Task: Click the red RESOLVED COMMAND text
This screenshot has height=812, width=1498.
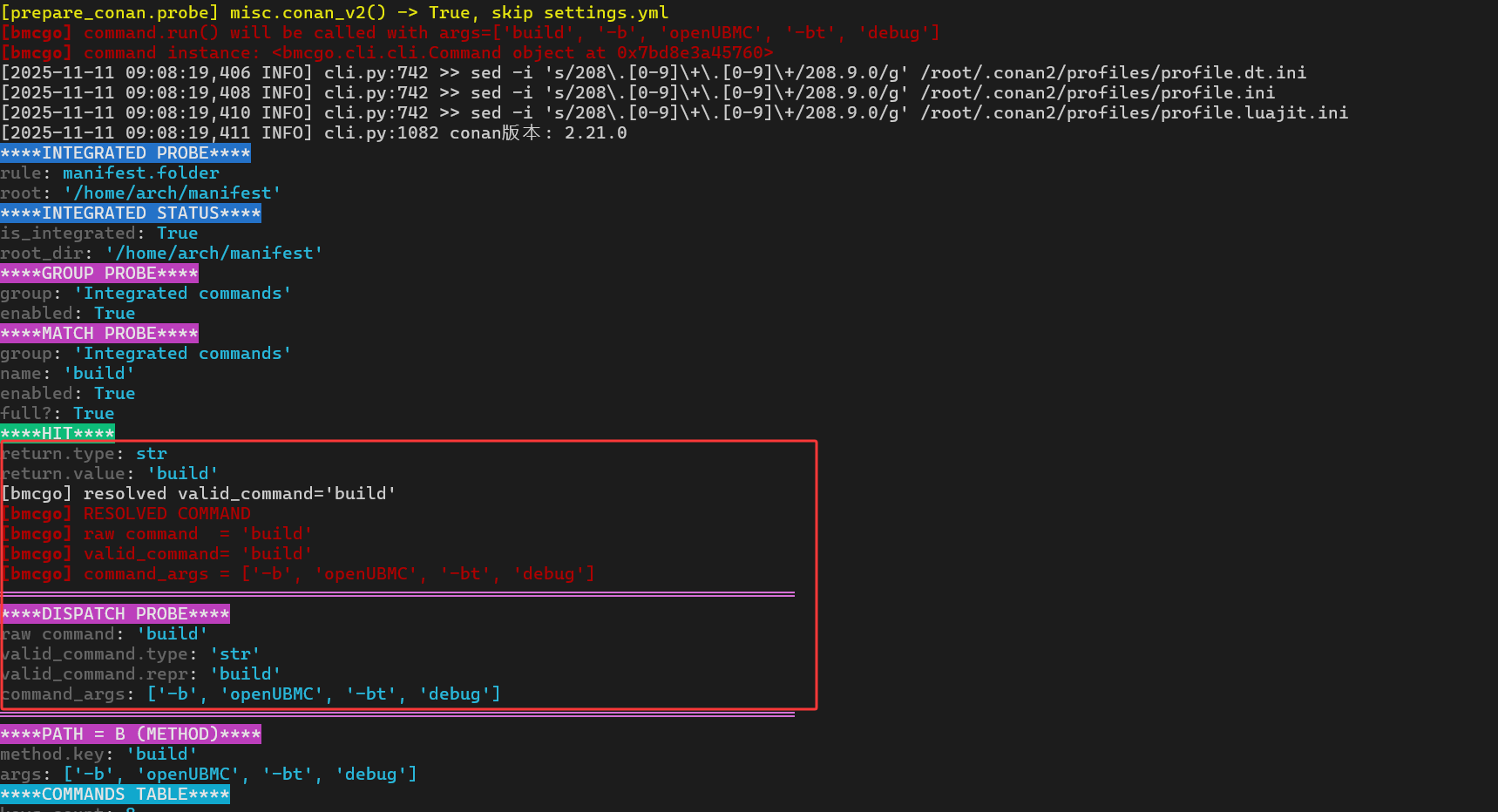Action: point(166,514)
